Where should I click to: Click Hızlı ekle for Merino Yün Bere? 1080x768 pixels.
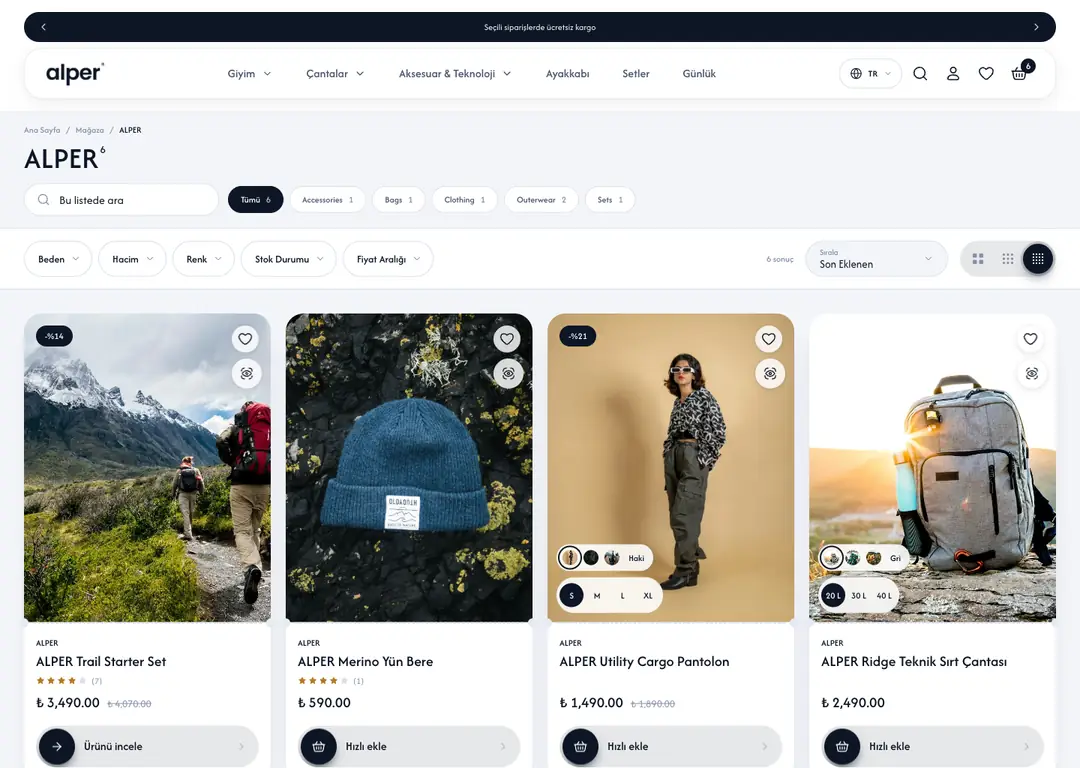click(409, 746)
